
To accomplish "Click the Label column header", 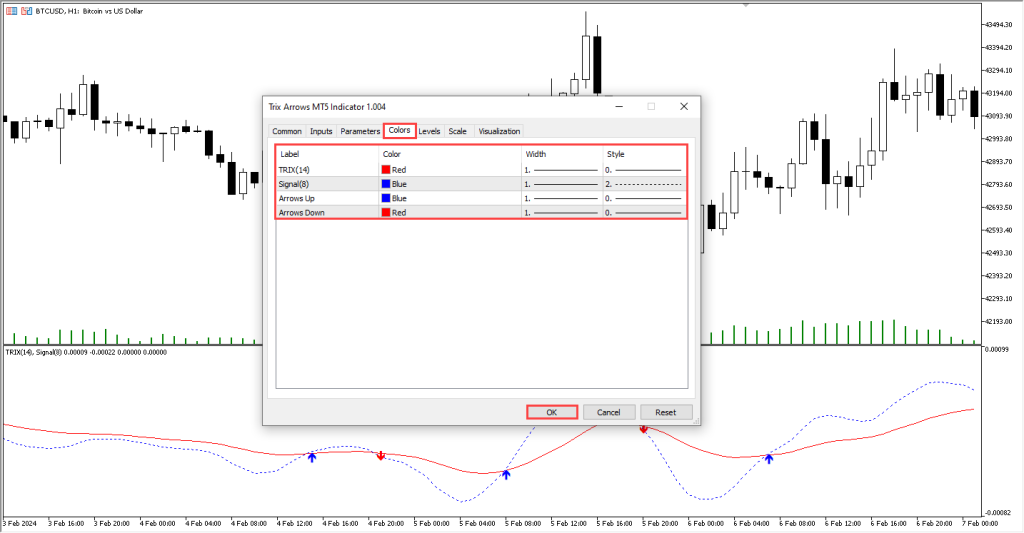I will click(x=327, y=154).
